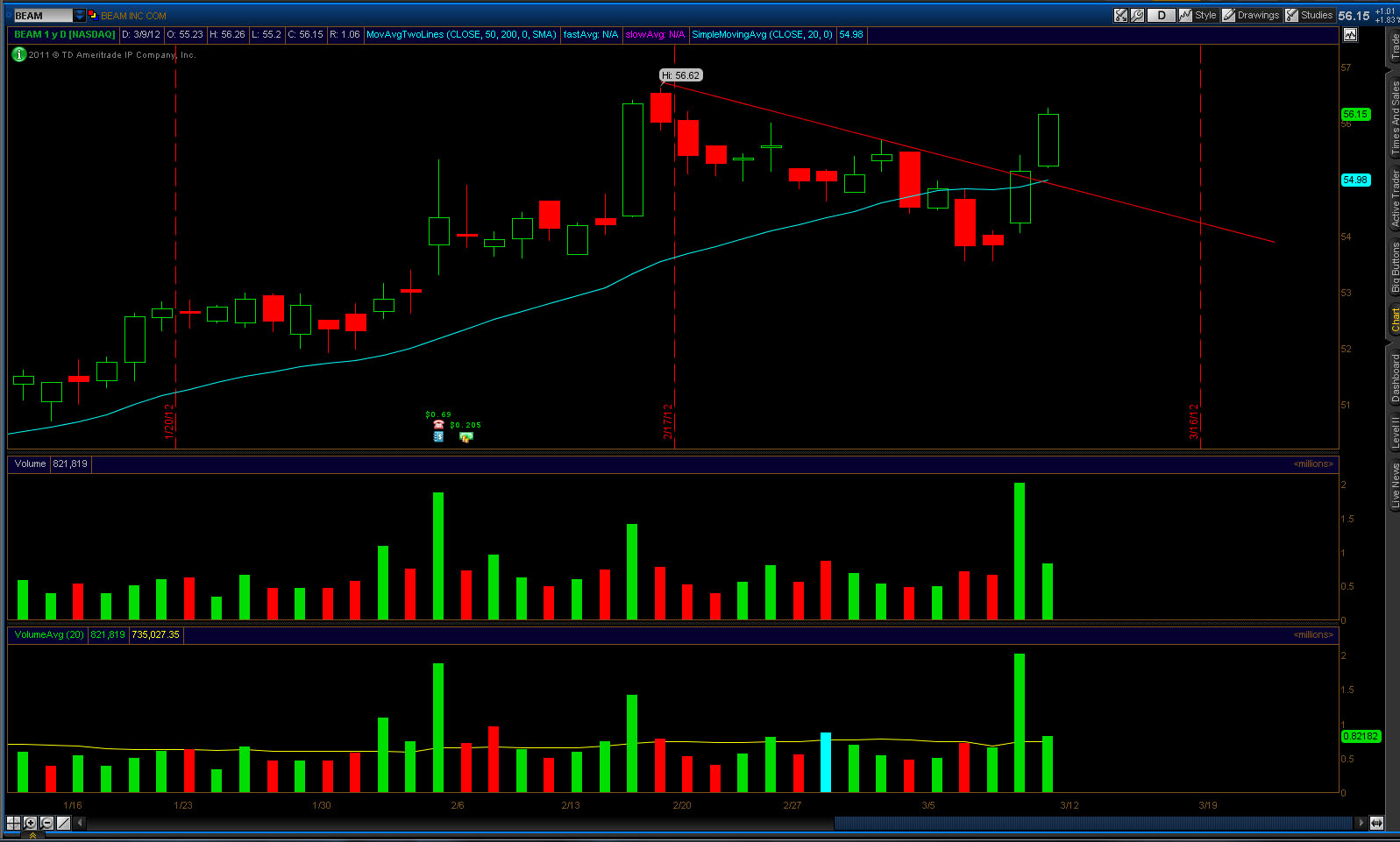Click the SimpleMovingAvg (CLOSE, 20, 0) label
Screen dimensions: 1400x842
click(x=762, y=35)
